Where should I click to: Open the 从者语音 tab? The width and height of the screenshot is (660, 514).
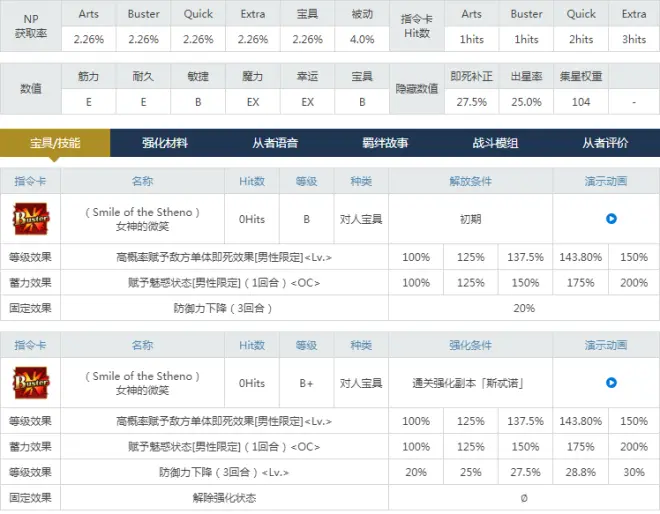[275, 143]
